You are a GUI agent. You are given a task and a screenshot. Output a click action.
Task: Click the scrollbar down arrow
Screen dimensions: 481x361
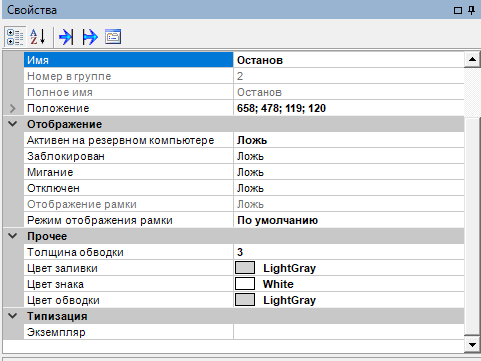[472, 345]
